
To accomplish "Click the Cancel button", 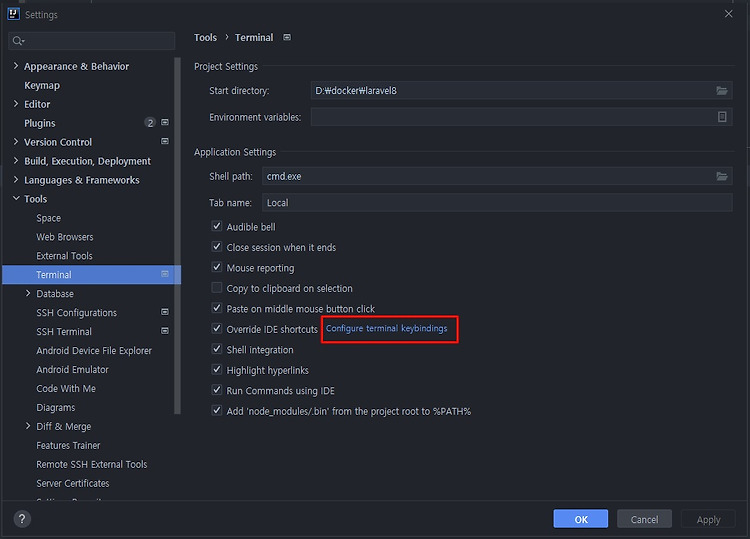I will 644,519.
